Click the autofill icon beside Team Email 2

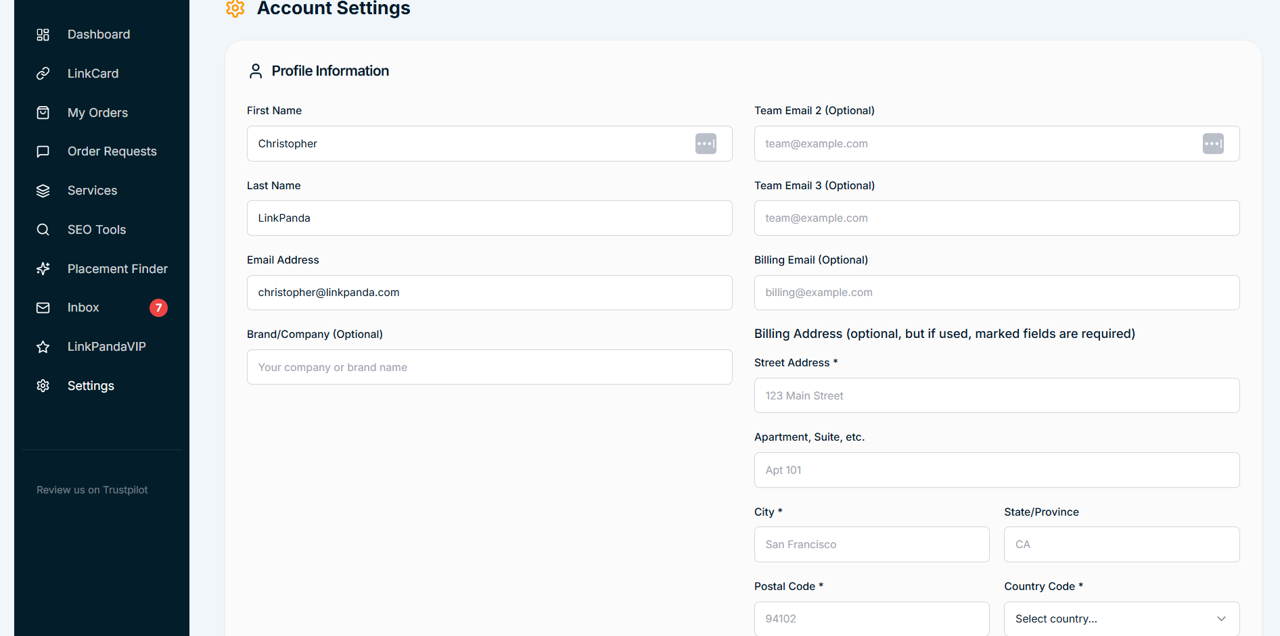[1213, 143]
